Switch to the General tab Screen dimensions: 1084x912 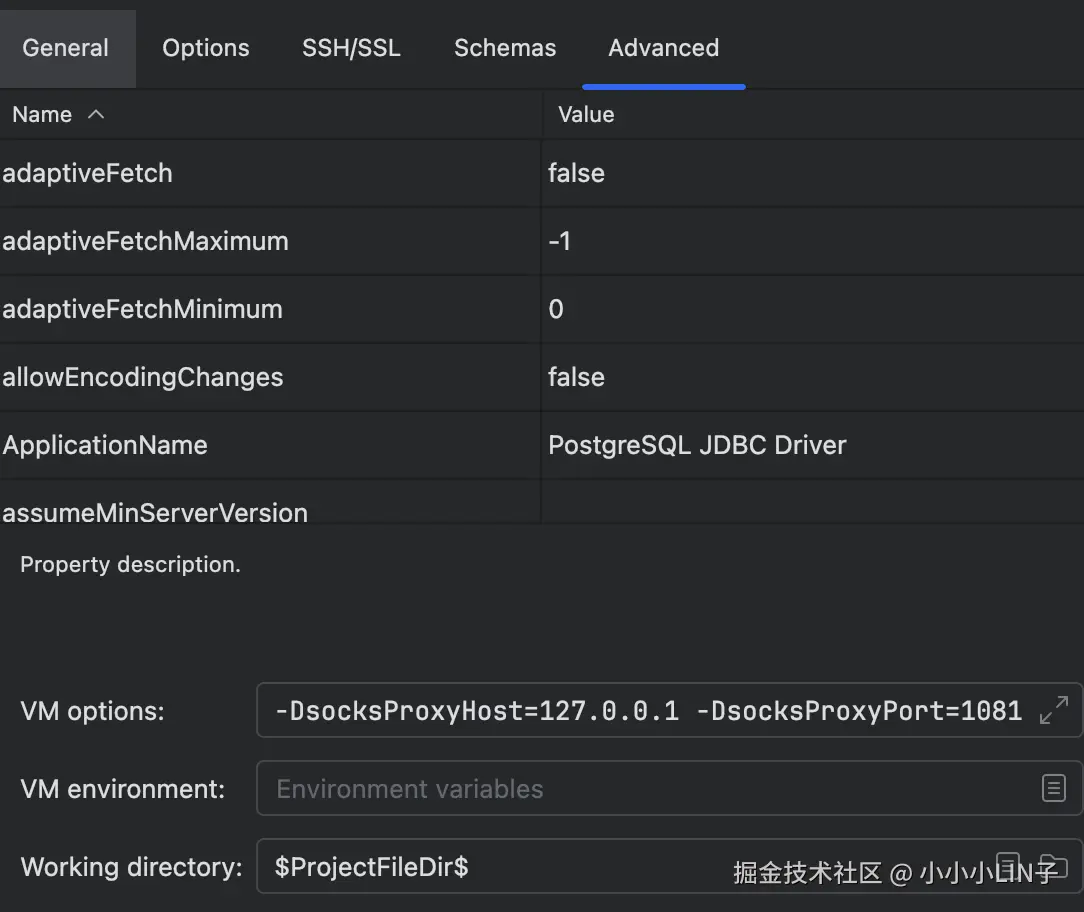pos(66,48)
